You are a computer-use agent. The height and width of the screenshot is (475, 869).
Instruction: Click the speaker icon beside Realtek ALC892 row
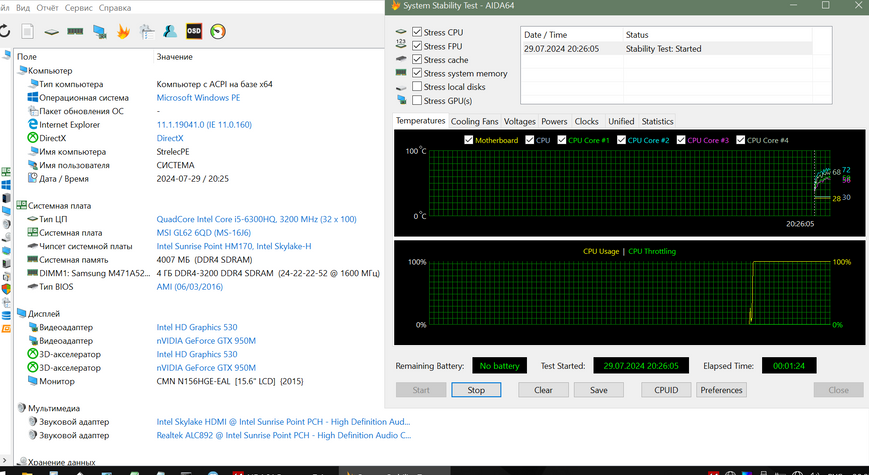click(33, 436)
